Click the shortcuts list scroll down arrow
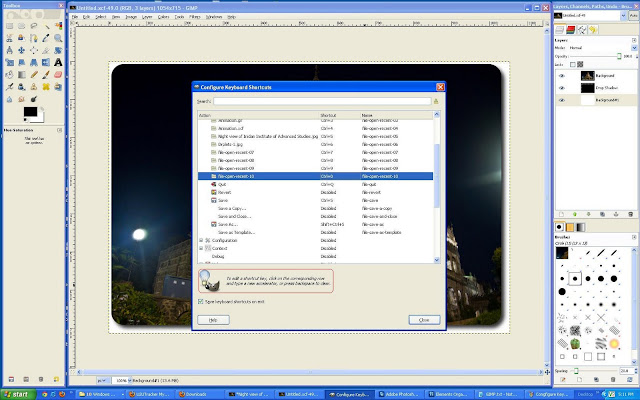Screen dimensions: 640x400 coord(436,260)
